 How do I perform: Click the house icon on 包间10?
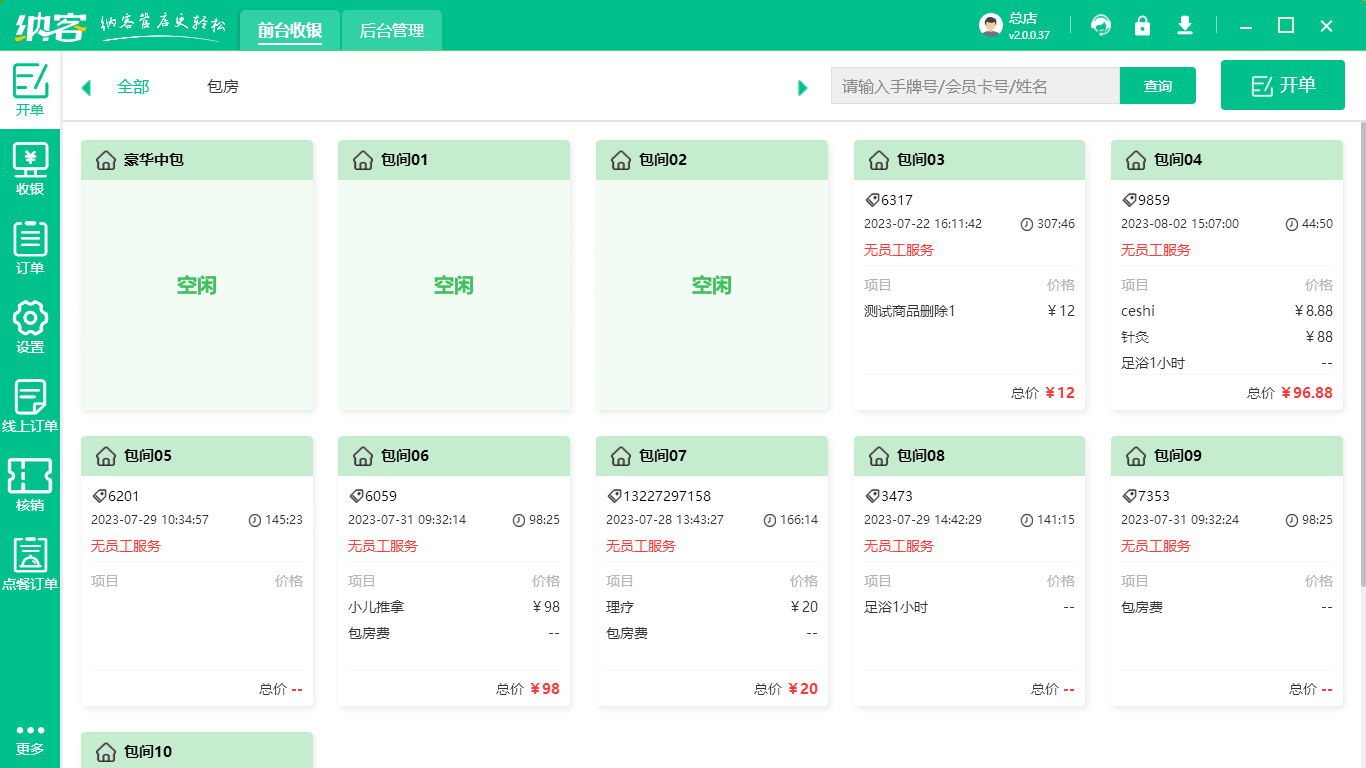click(106, 752)
